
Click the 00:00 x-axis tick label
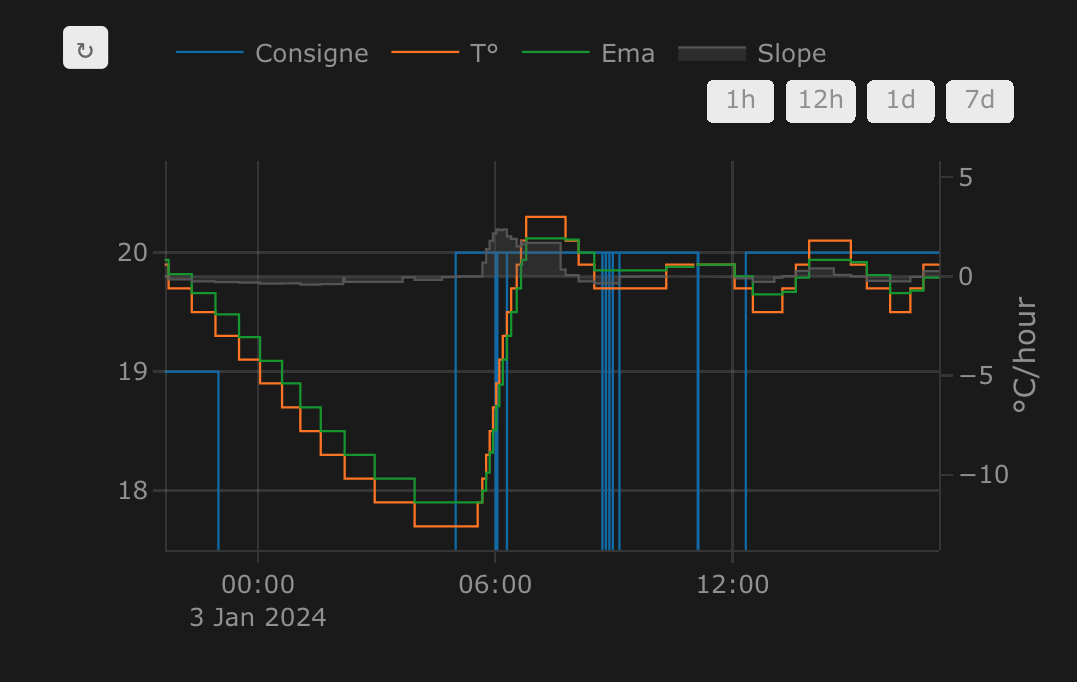pos(258,584)
